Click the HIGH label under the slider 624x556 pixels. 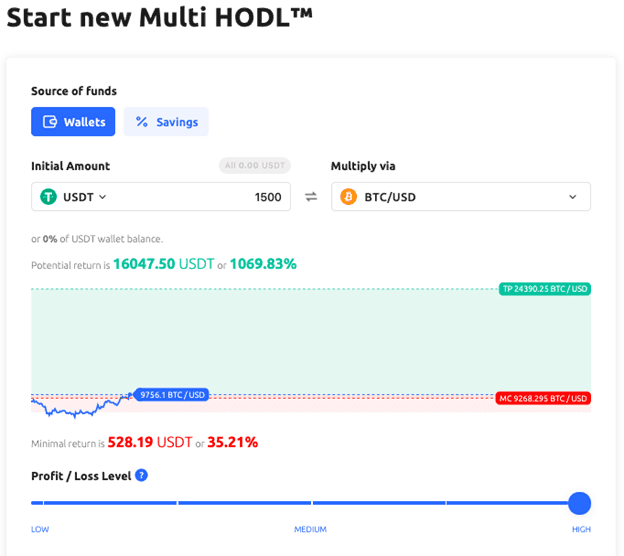point(581,529)
